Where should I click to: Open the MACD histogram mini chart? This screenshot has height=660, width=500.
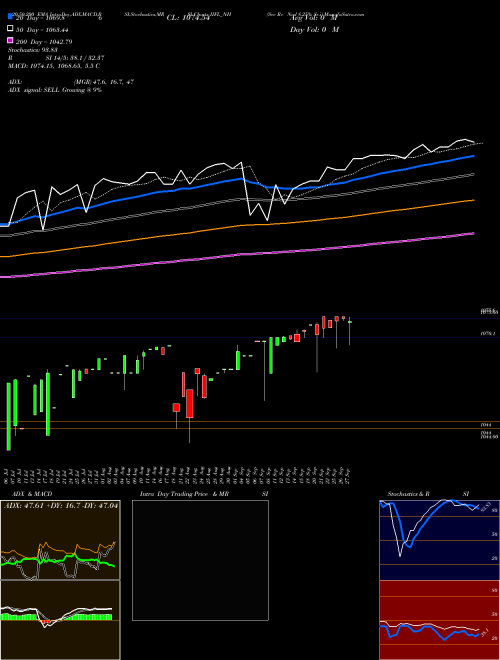pyautogui.click(x=60, y=620)
